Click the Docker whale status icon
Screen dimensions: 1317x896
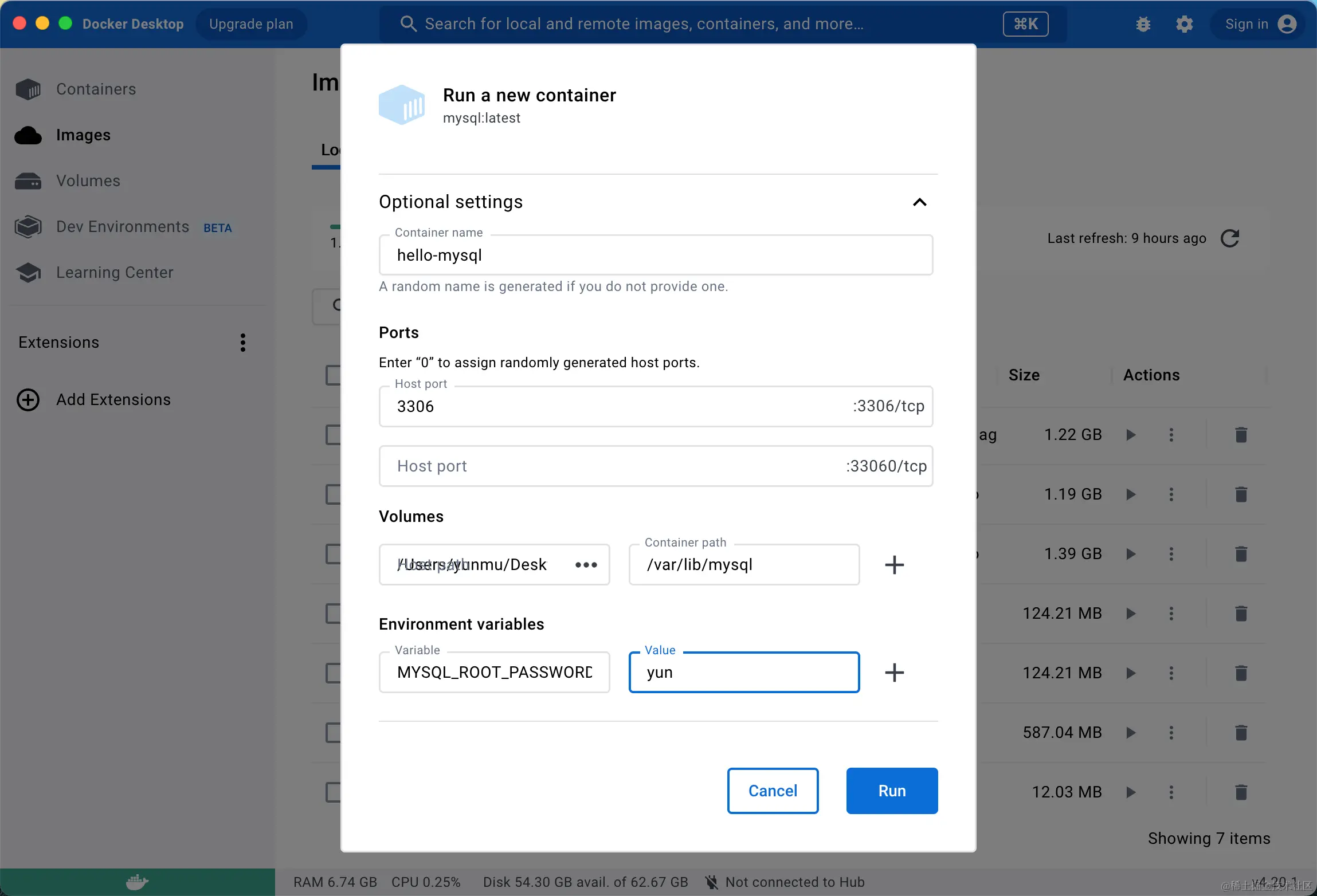tap(137, 882)
